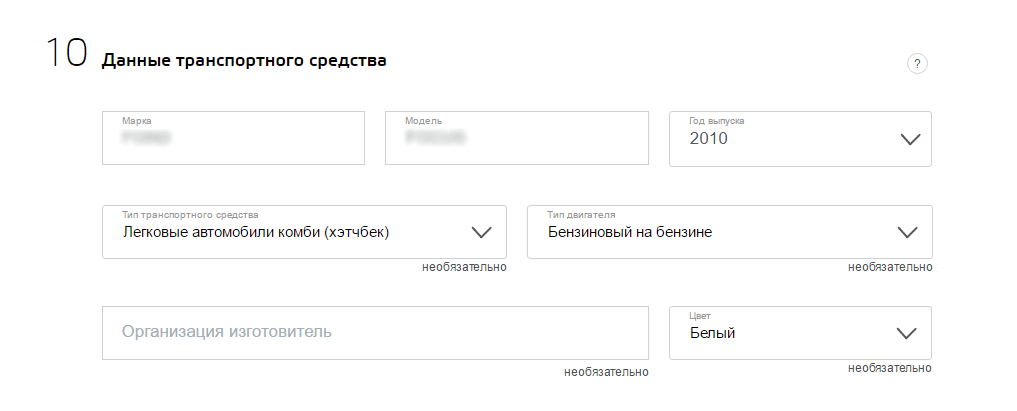
Task: Click the question mark help icon
Action: (x=917, y=64)
